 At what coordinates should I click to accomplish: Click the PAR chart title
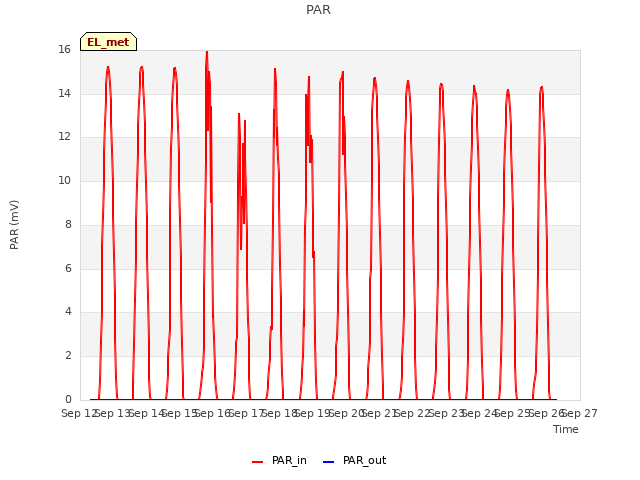tap(318, 10)
